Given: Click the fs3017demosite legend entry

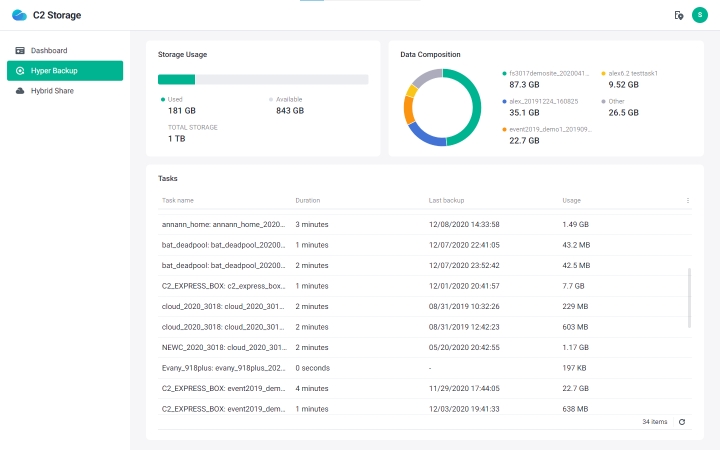Looking at the screenshot, I should pyautogui.click(x=550, y=73).
